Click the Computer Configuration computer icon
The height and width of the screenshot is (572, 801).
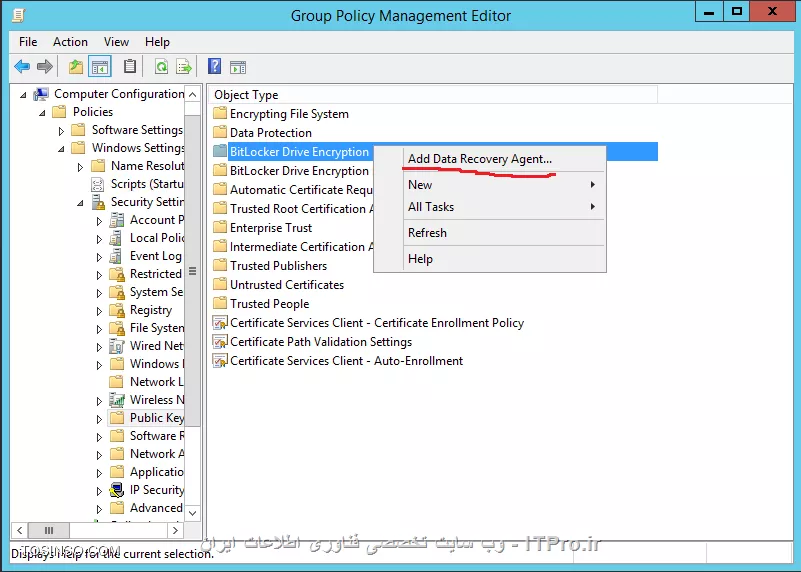[x=41, y=94]
